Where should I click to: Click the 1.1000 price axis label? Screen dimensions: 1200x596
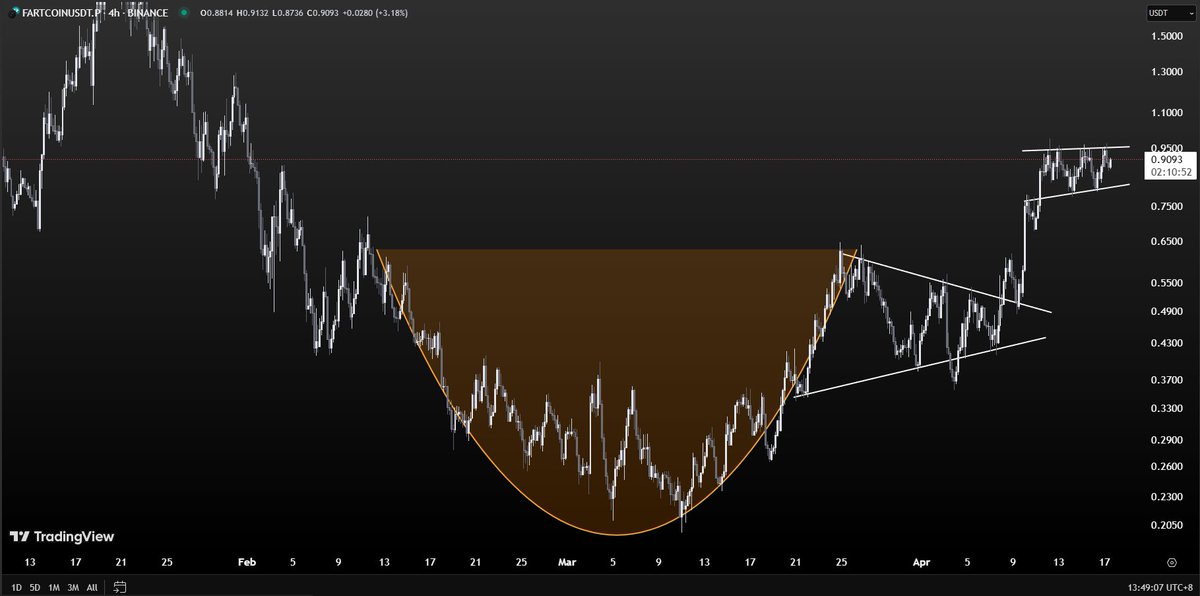pyautogui.click(x=1167, y=115)
